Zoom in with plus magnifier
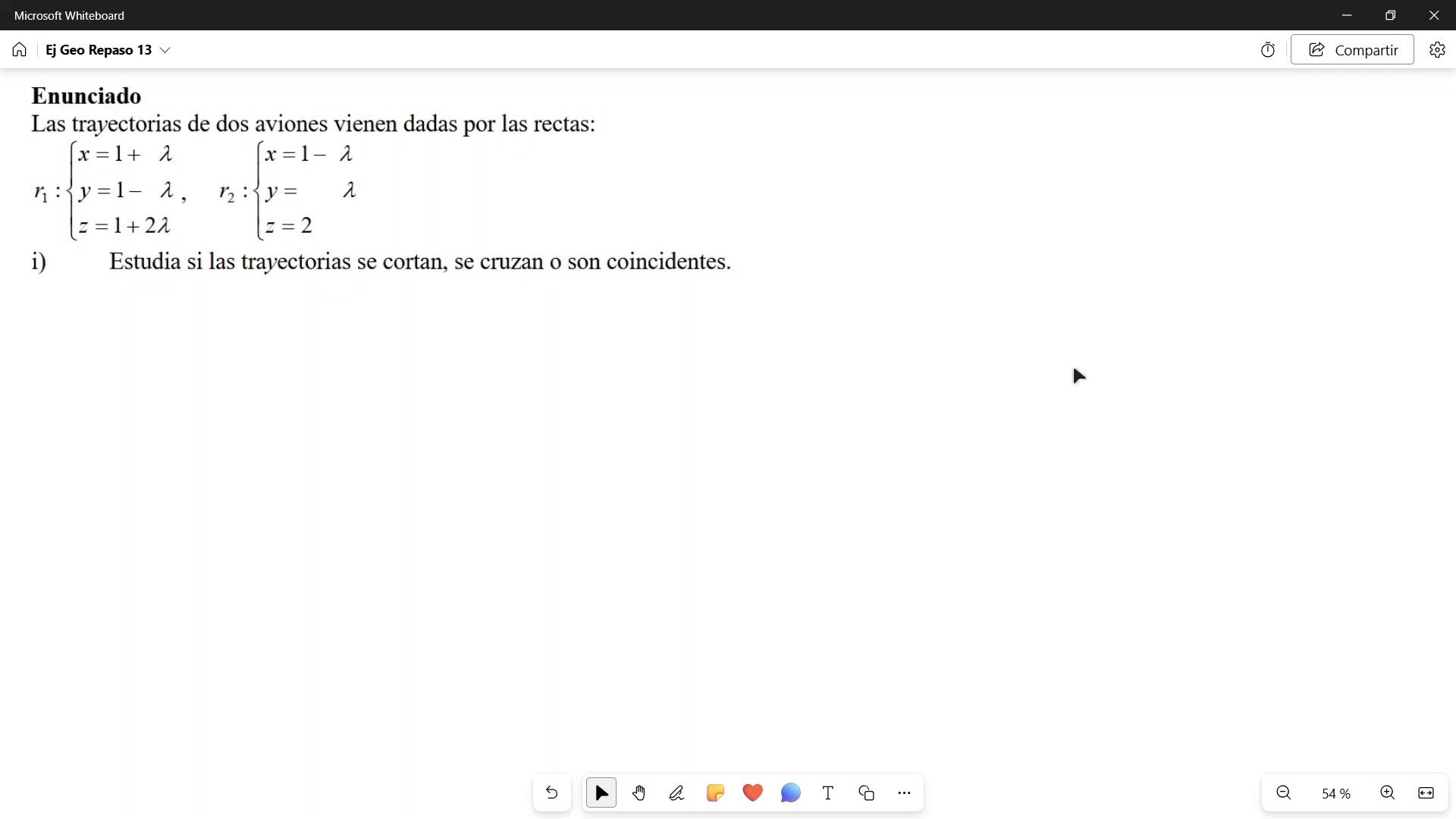Image resolution: width=1456 pixels, height=819 pixels. click(1388, 793)
